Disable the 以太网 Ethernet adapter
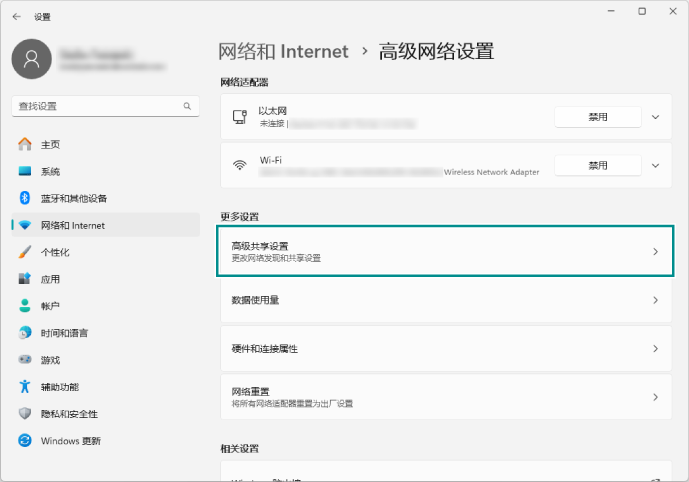689x482 pixels. pos(598,117)
